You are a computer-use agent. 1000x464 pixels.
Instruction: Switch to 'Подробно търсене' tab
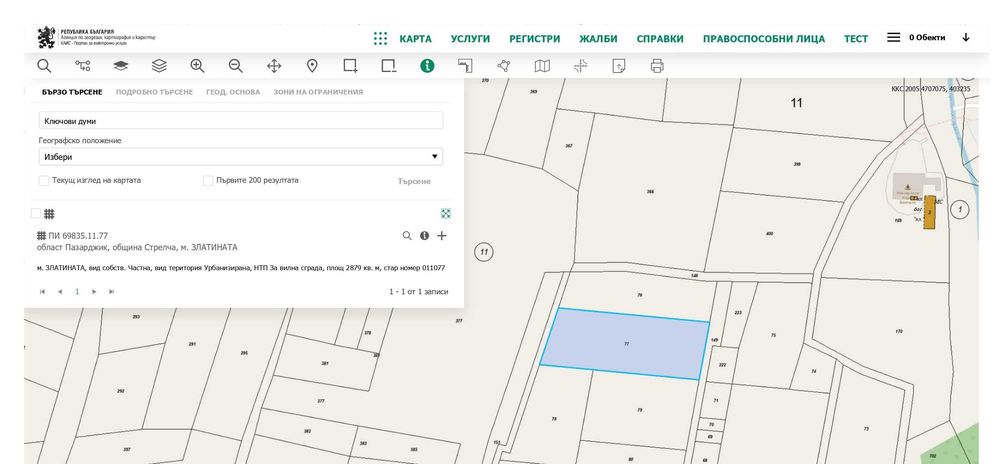154,92
